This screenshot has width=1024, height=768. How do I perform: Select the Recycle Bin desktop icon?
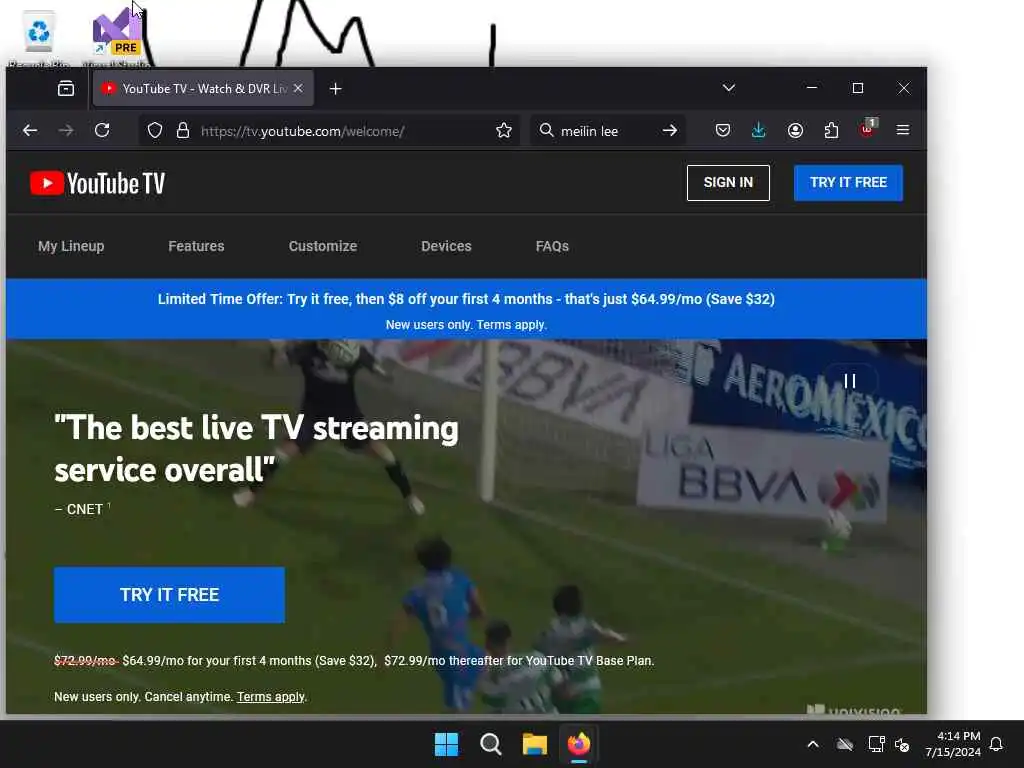click(39, 37)
